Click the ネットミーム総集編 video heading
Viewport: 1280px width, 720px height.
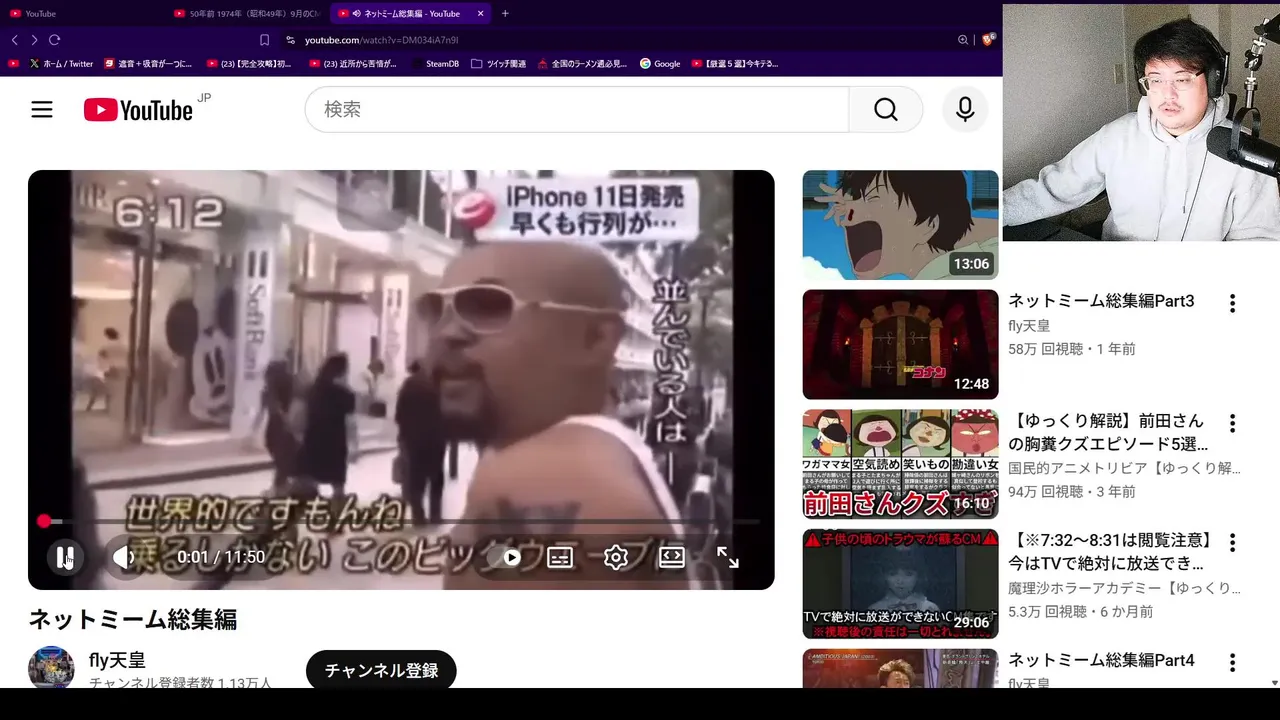(133, 619)
